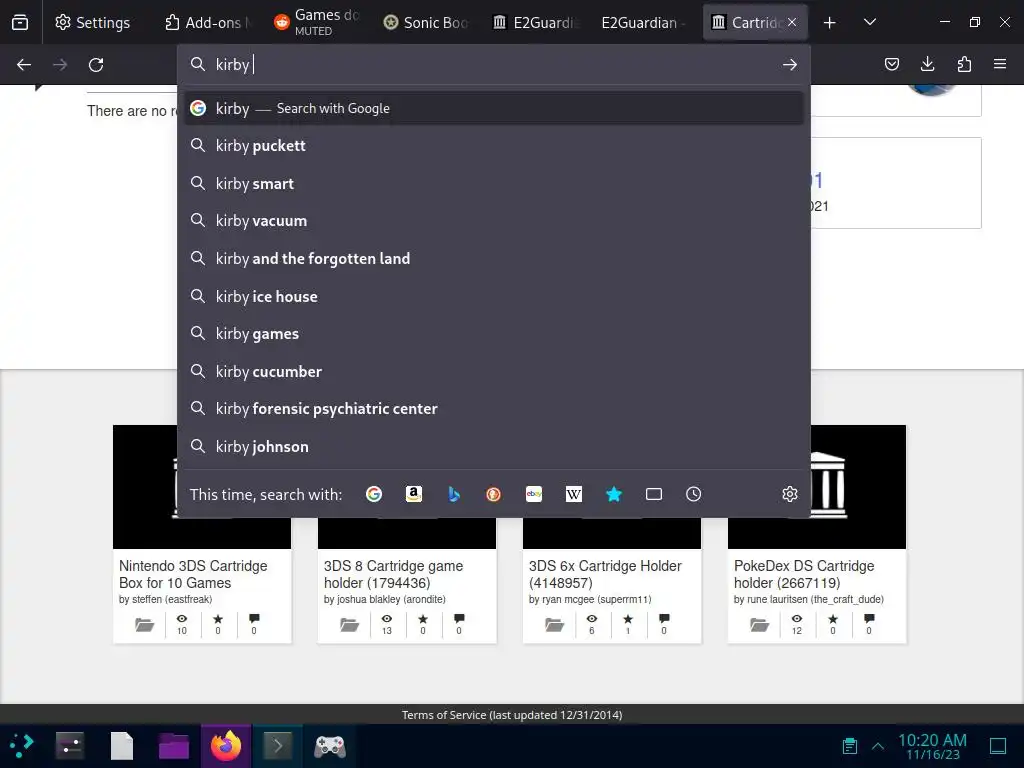Search with DuckDuckGo one-off icon
Image resolution: width=1024 pixels, height=768 pixels.
[494, 494]
